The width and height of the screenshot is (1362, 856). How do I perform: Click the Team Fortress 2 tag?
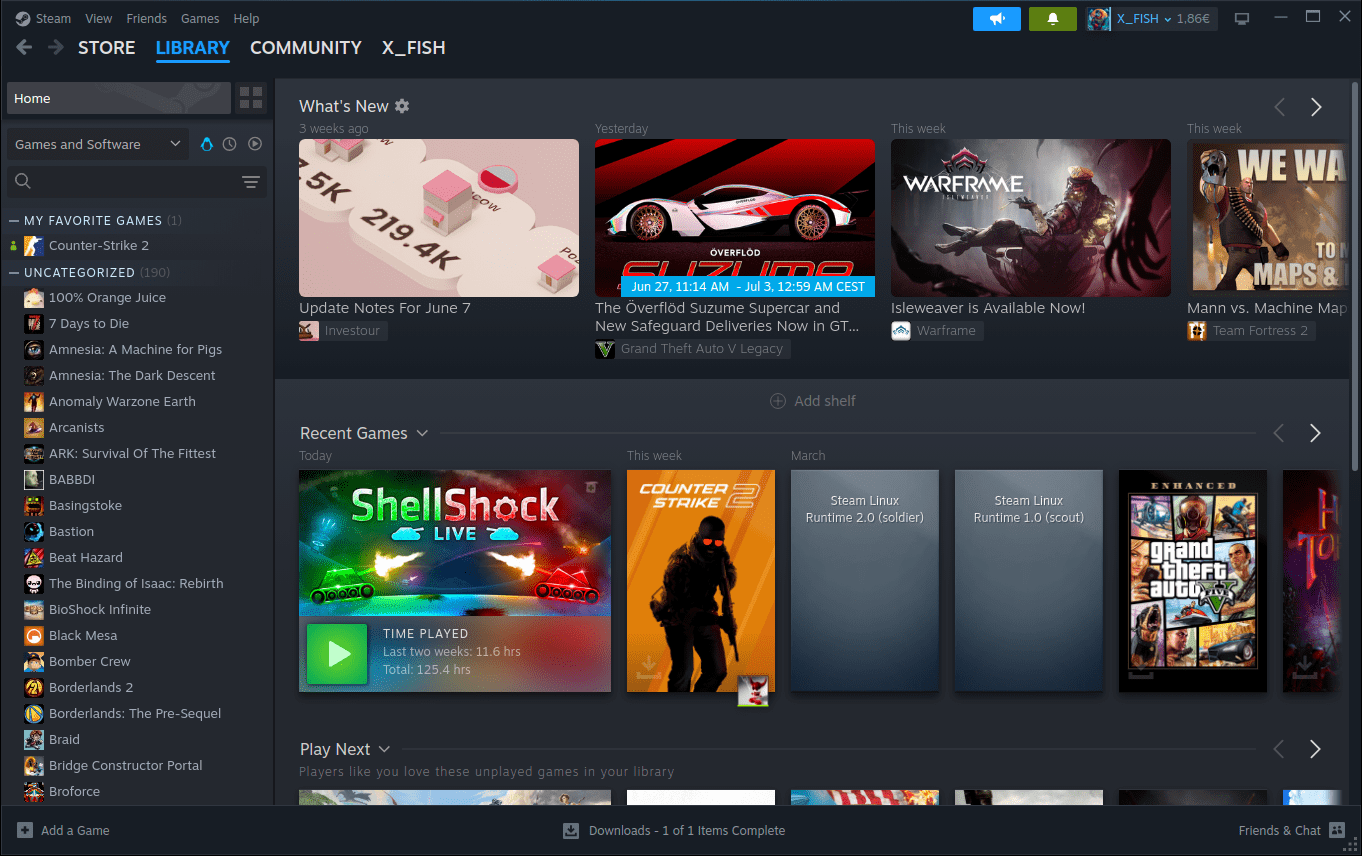[x=1251, y=331]
